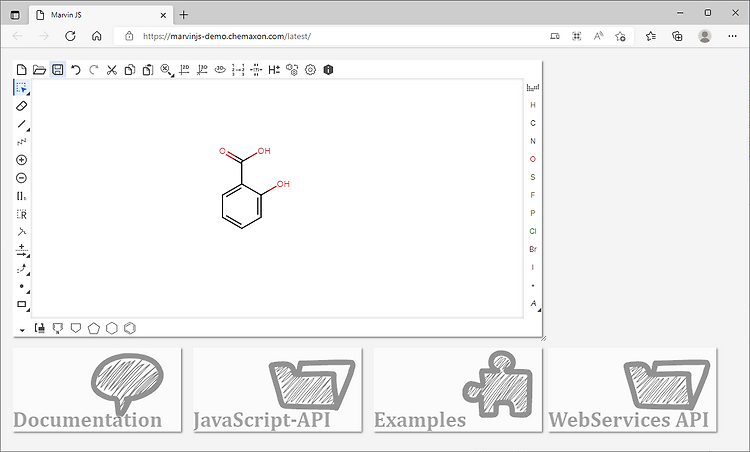Click the carboxylic OH label in molecule

tap(264, 151)
